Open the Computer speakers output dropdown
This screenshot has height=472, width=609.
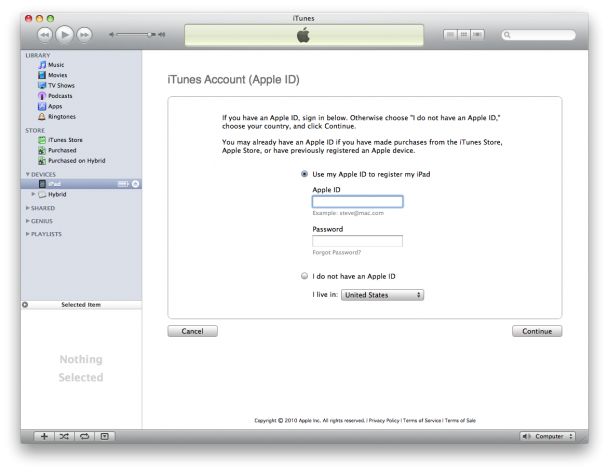pos(548,436)
